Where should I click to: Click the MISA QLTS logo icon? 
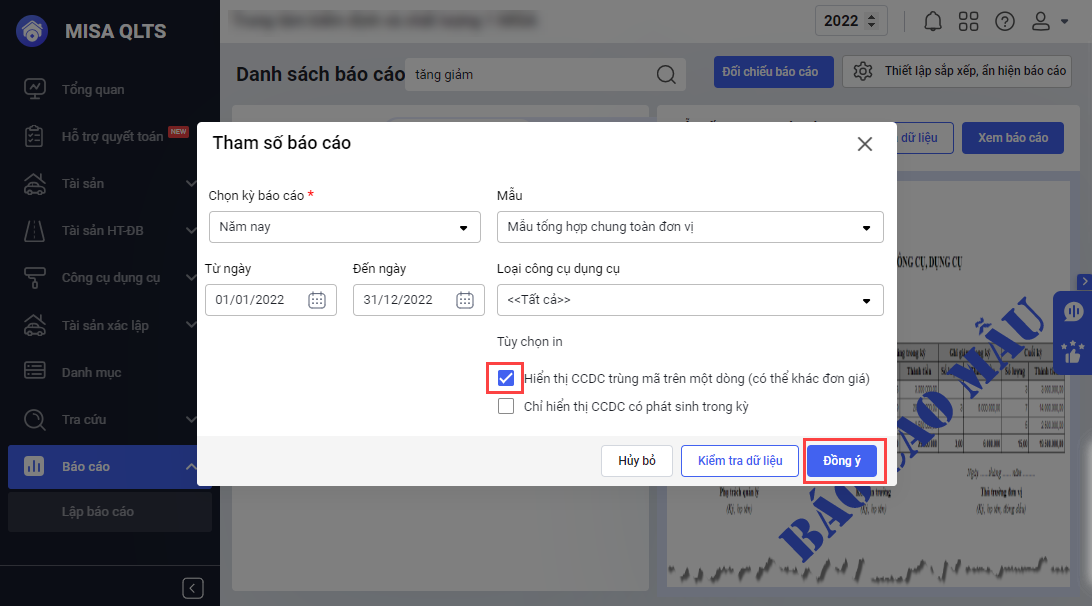pos(32,31)
